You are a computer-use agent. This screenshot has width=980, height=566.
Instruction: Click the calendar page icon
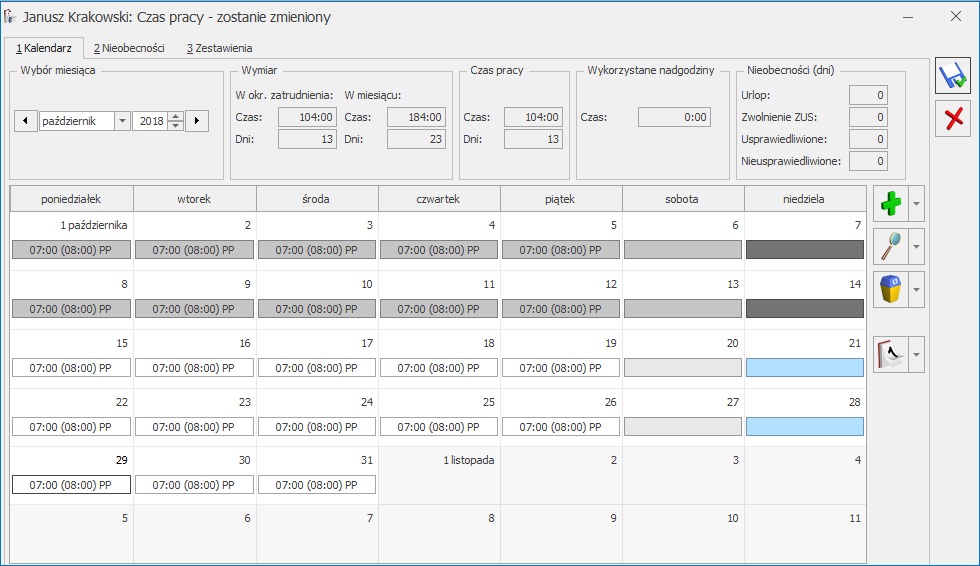890,354
